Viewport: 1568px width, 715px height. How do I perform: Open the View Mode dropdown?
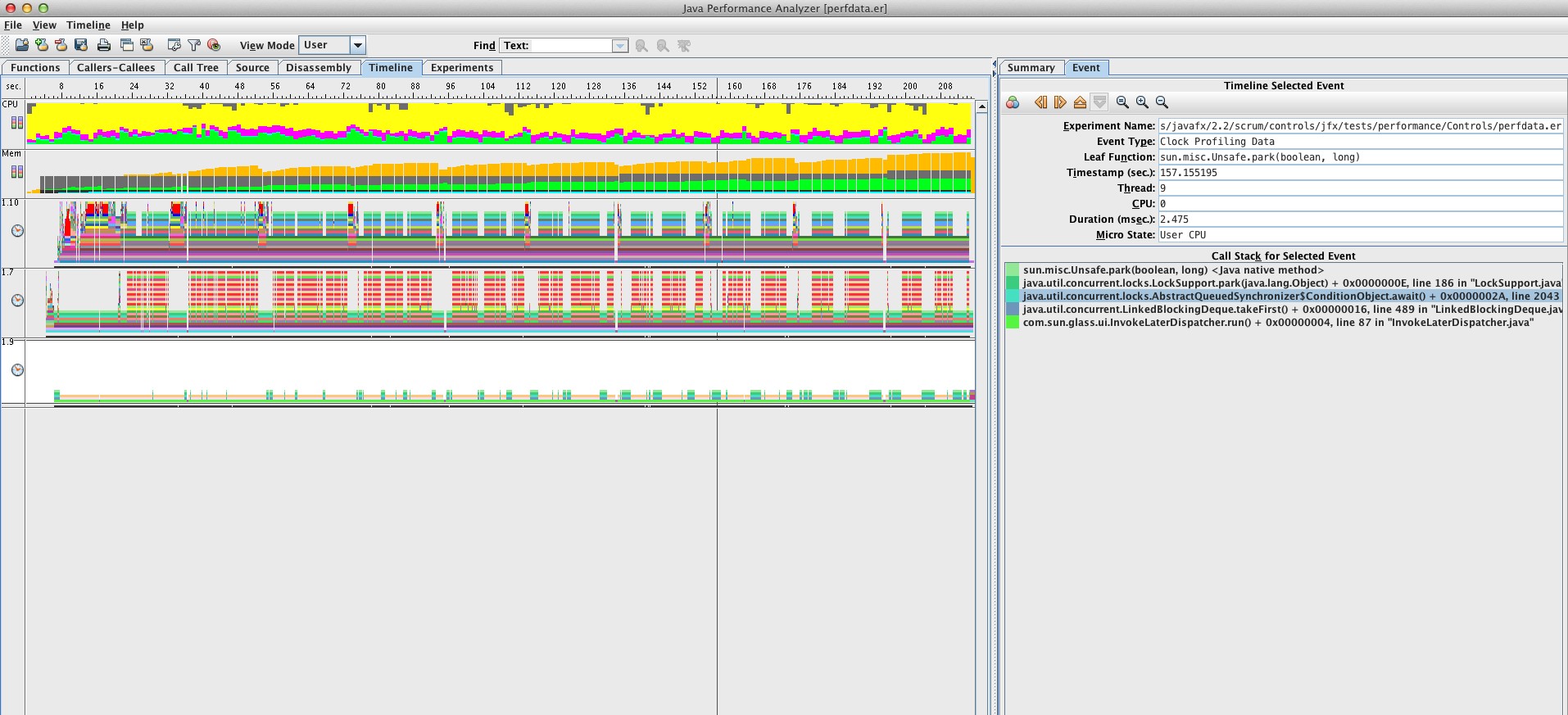click(x=357, y=45)
